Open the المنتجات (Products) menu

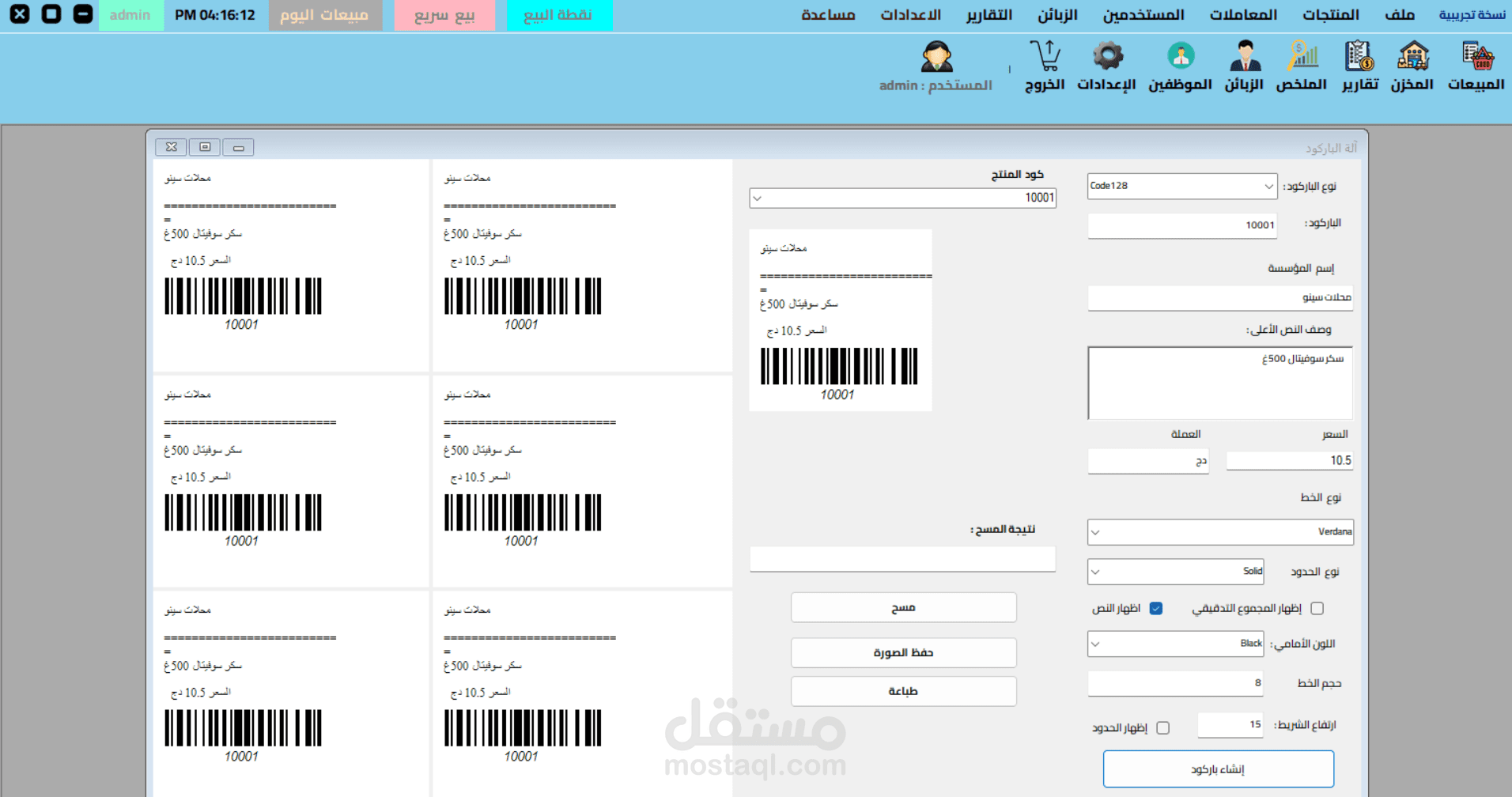(1331, 15)
